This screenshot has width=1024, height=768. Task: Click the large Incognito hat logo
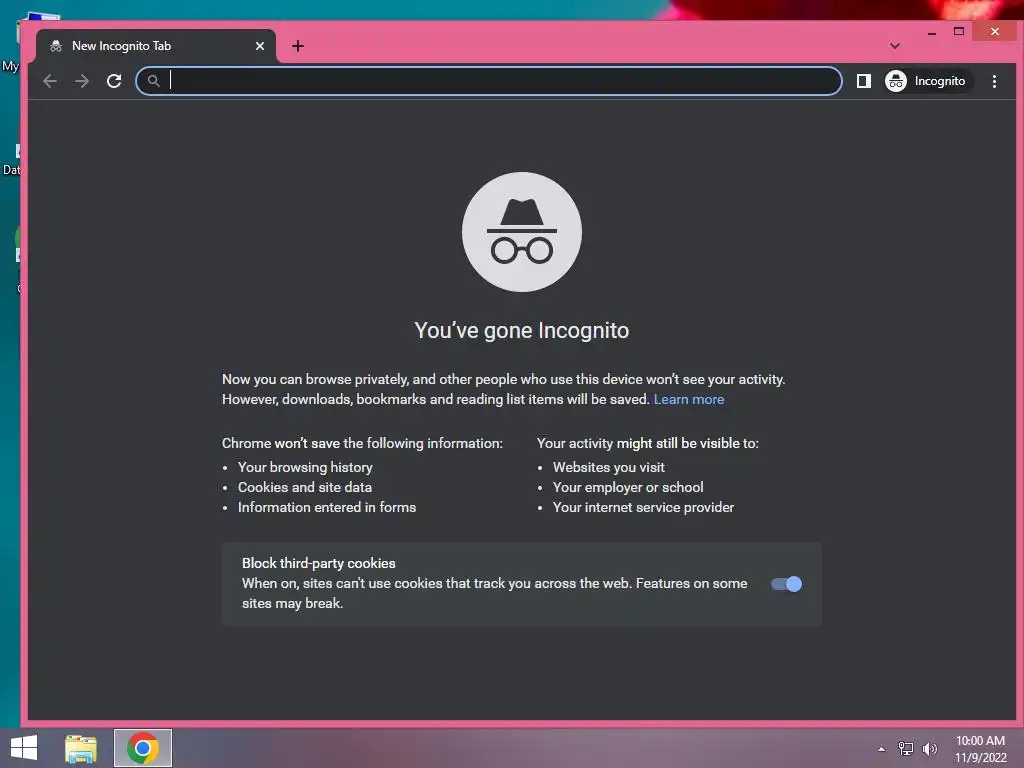pos(521,232)
